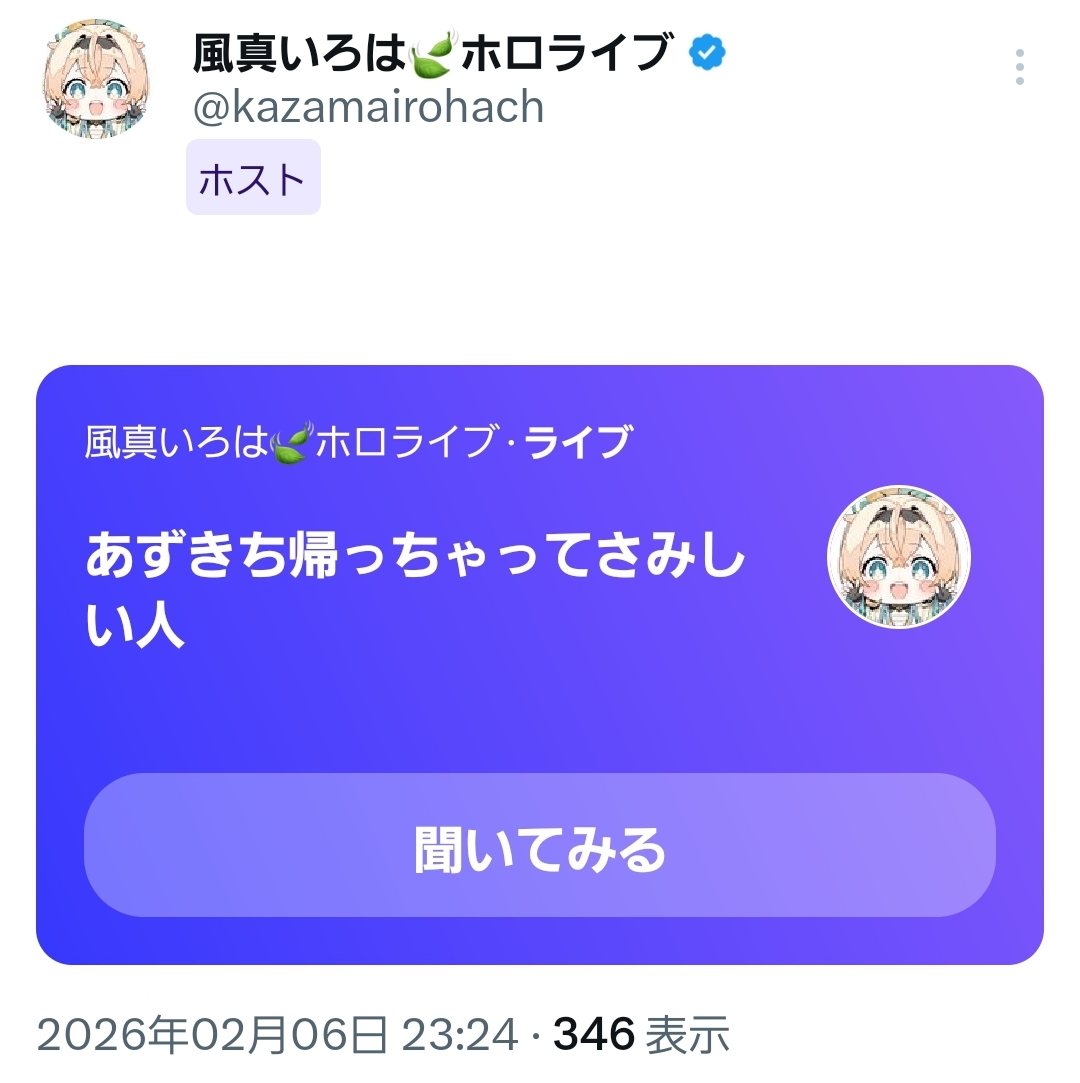Open the 2026年02月06日 post date link
1080x1083 pixels.
click(x=211, y=1035)
